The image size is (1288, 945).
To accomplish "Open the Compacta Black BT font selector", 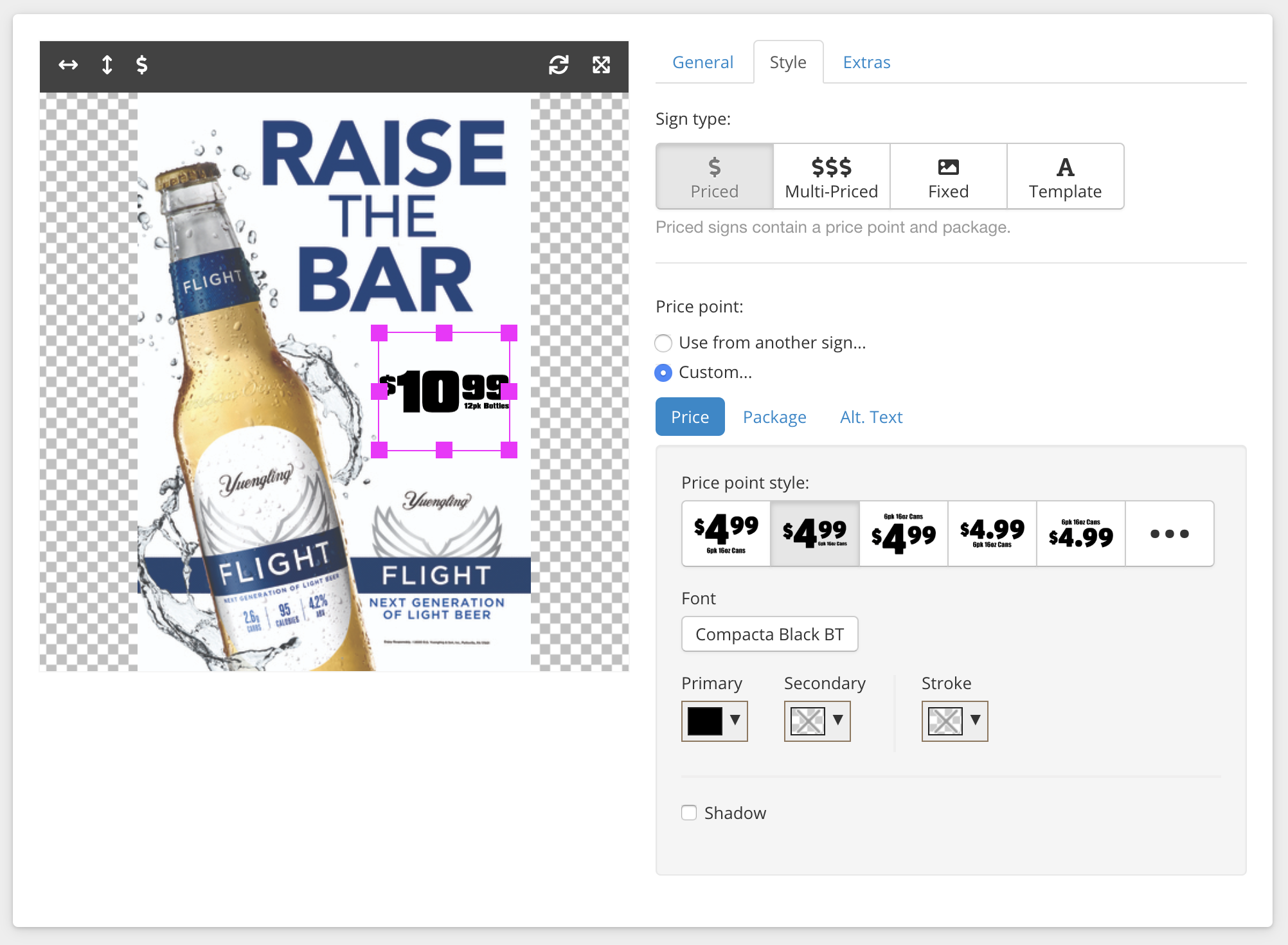I will tap(770, 634).
